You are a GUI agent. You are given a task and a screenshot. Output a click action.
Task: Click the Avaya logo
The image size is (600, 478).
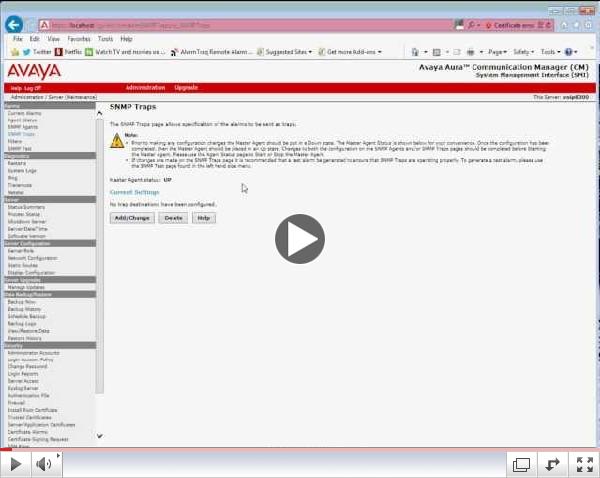[x=34, y=71]
